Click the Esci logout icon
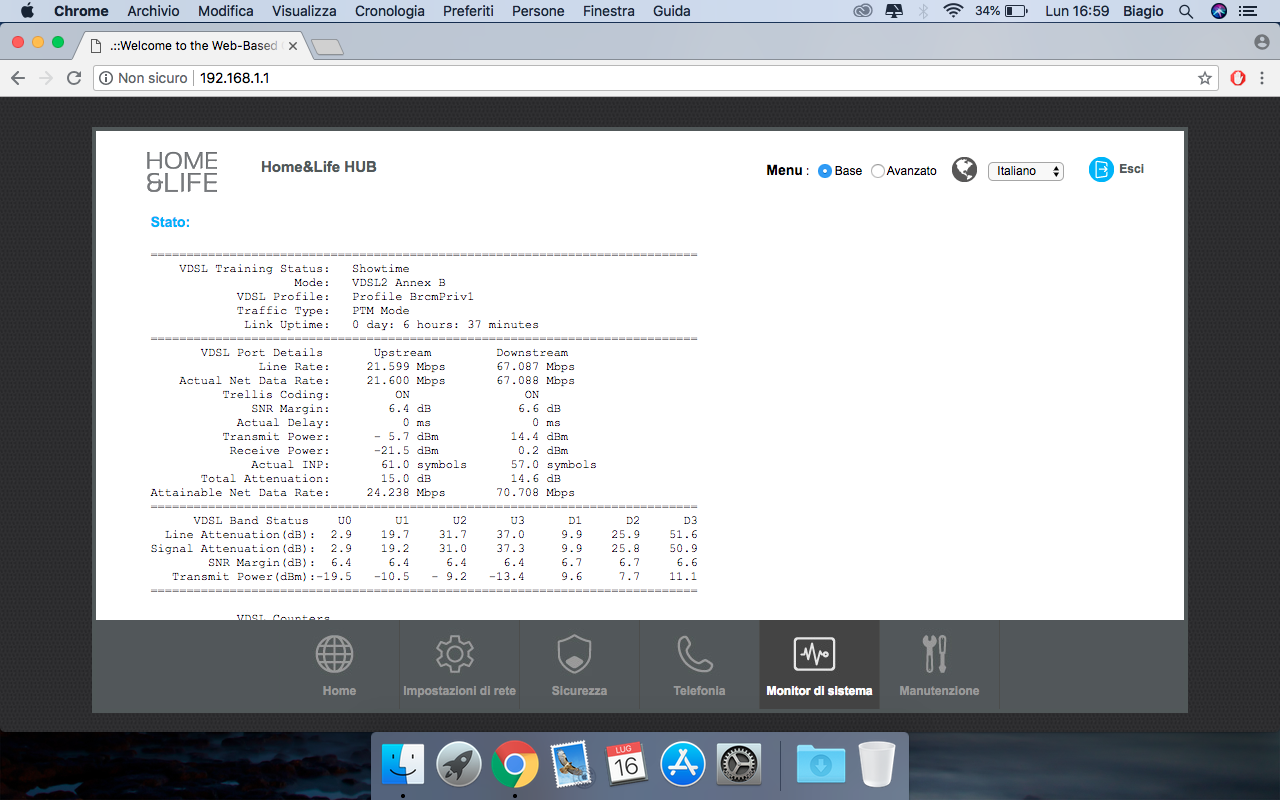This screenshot has height=800, width=1280. tap(1101, 170)
